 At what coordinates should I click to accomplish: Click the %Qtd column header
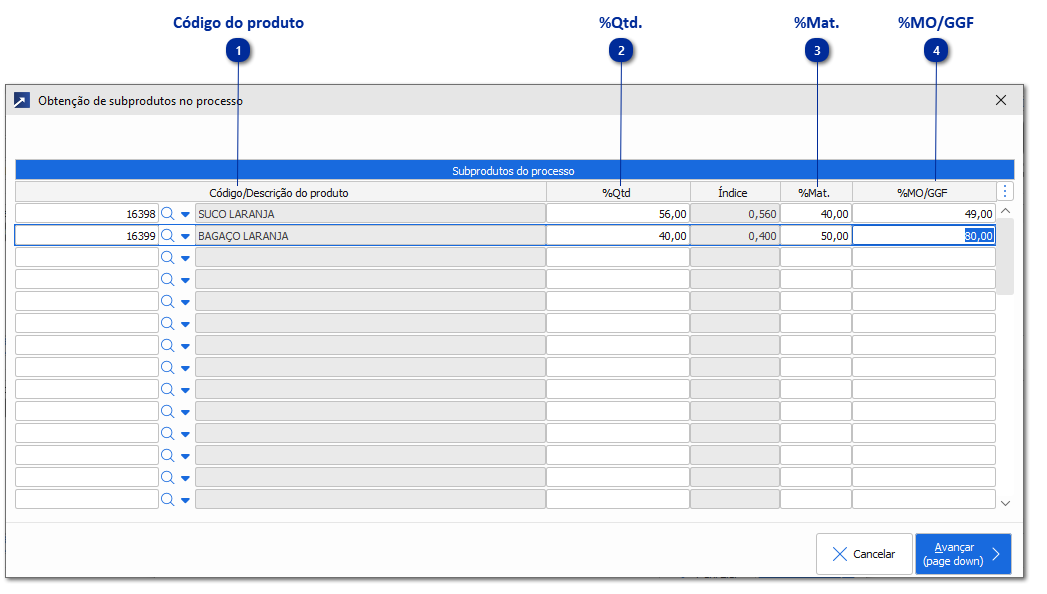point(618,192)
